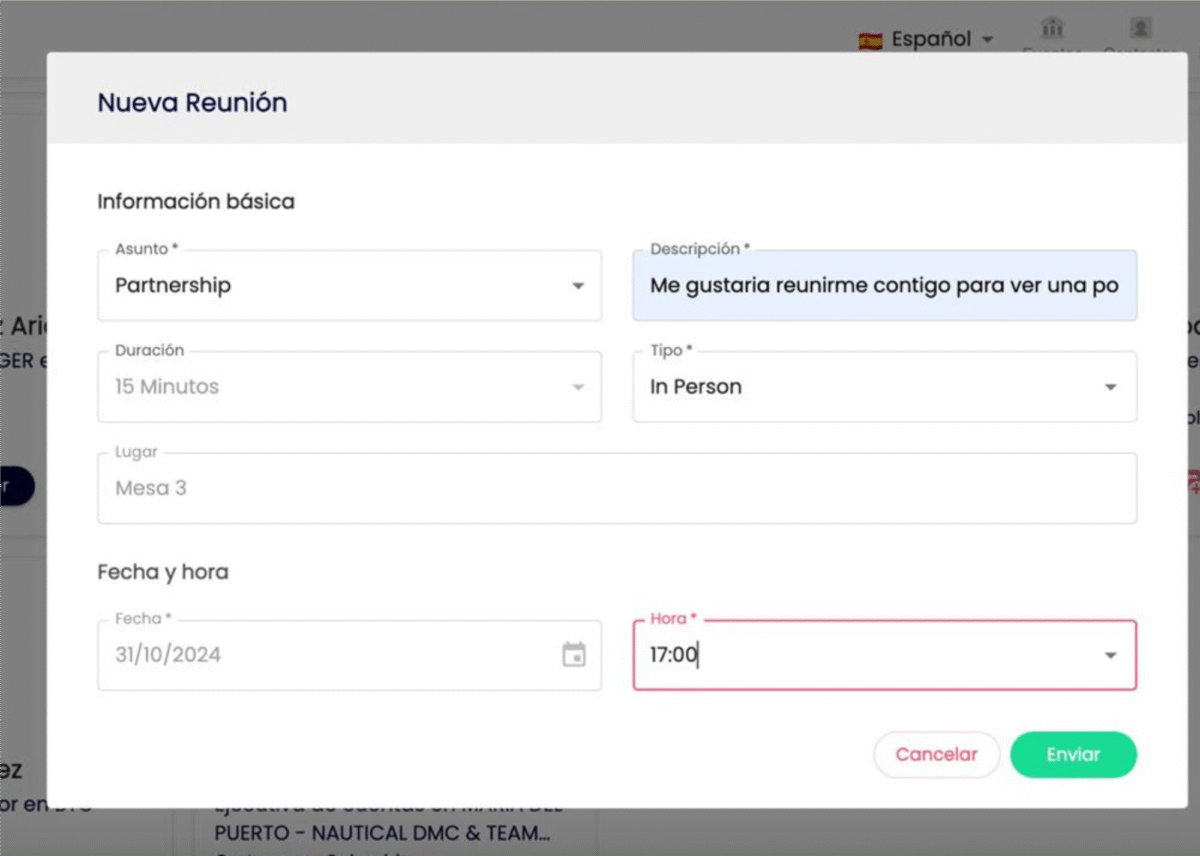Click the 15 Minutos duration value
Screen dimensions: 1200x856
coord(167,387)
